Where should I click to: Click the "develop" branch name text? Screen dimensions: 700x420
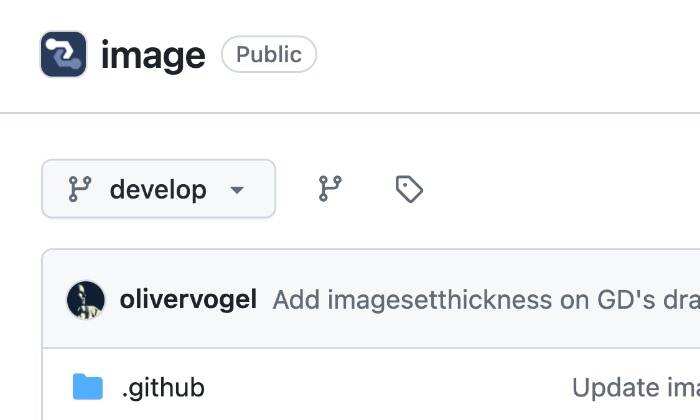click(x=158, y=189)
